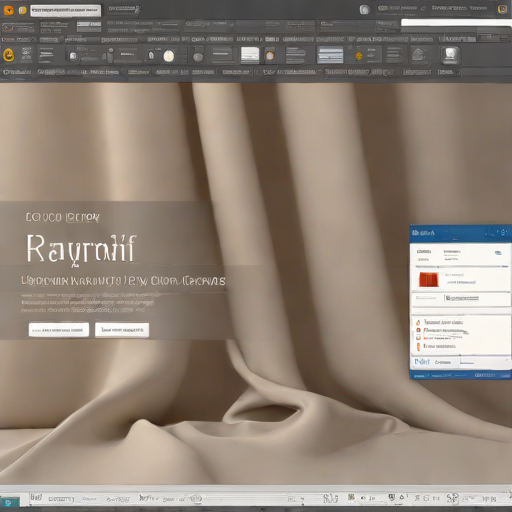Click the gray rounded button in top title bar

click(x=365, y=10)
